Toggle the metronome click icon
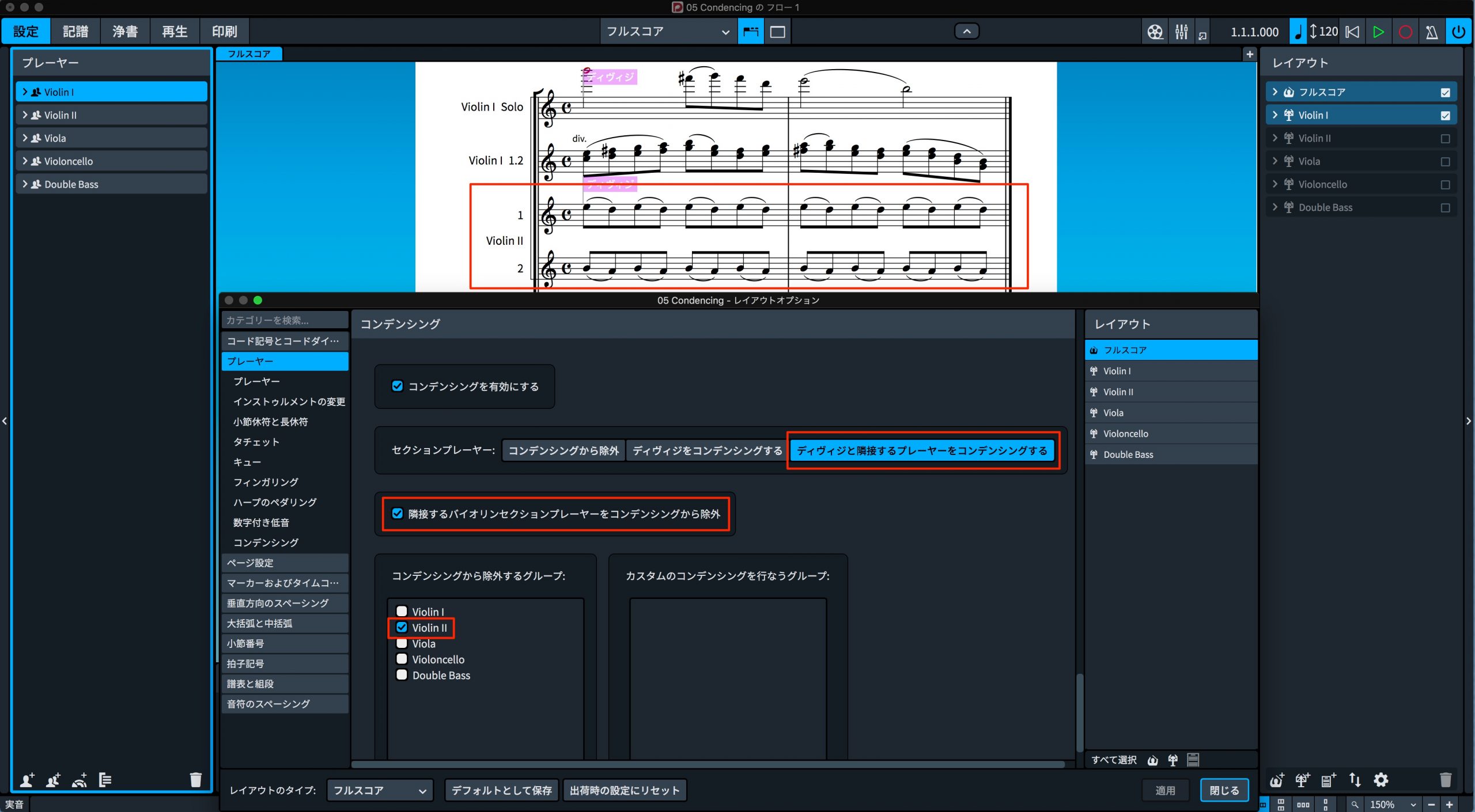Screen dimensions: 1475x812 (1431, 32)
